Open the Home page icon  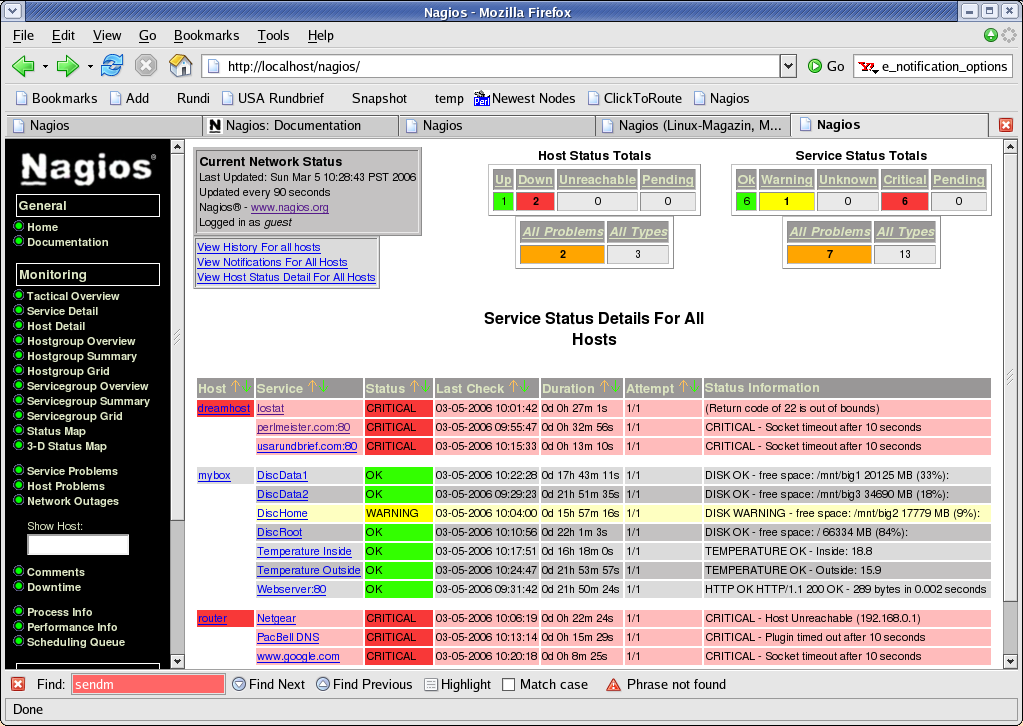(181, 65)
